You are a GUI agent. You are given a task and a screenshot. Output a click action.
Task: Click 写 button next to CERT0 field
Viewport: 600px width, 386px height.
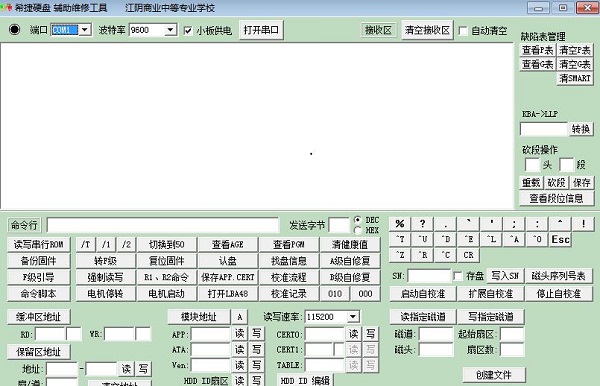pyautogui.click(x=370, y=334)
